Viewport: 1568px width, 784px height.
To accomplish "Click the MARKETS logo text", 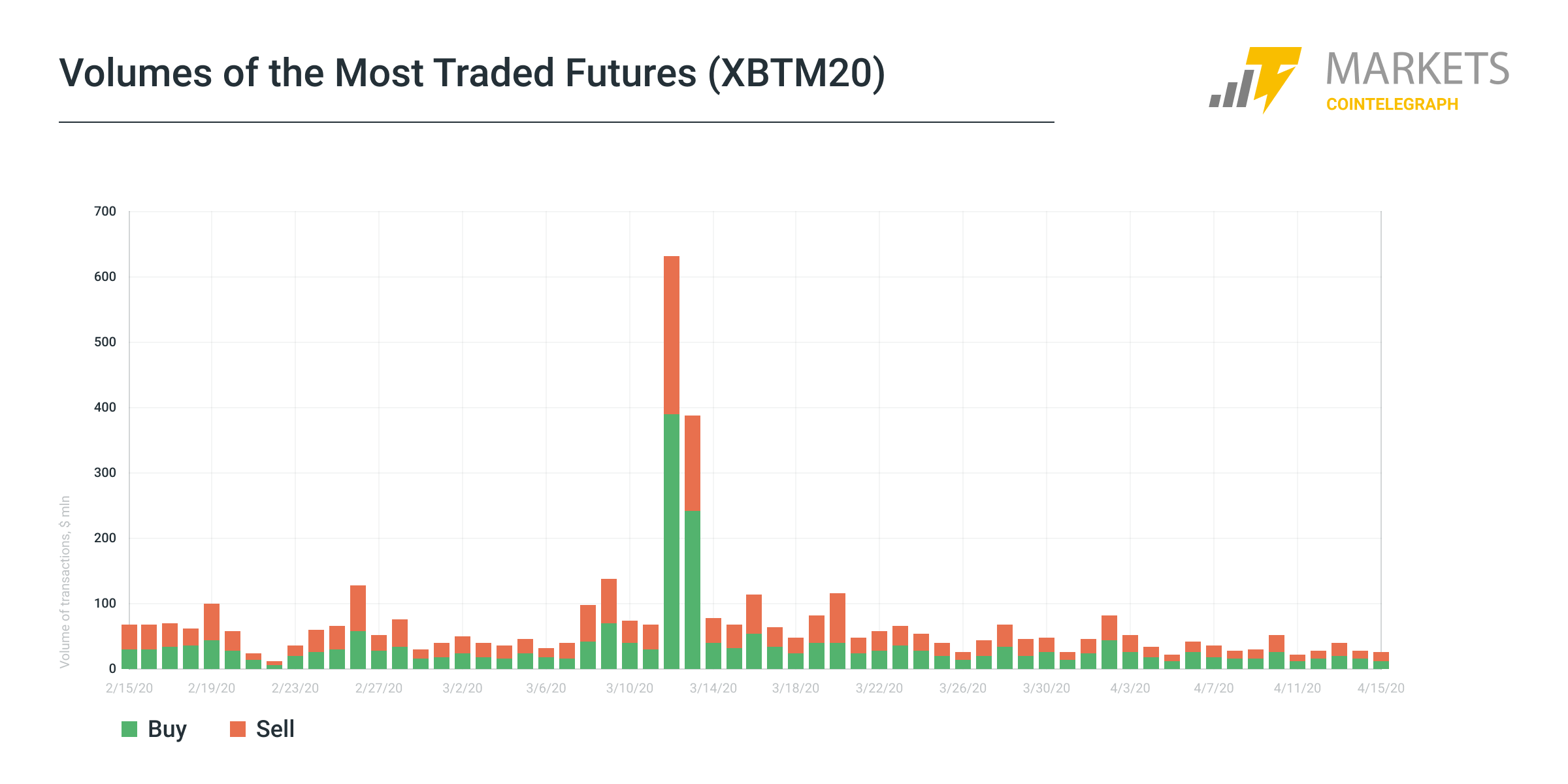I will (1417, 69).
